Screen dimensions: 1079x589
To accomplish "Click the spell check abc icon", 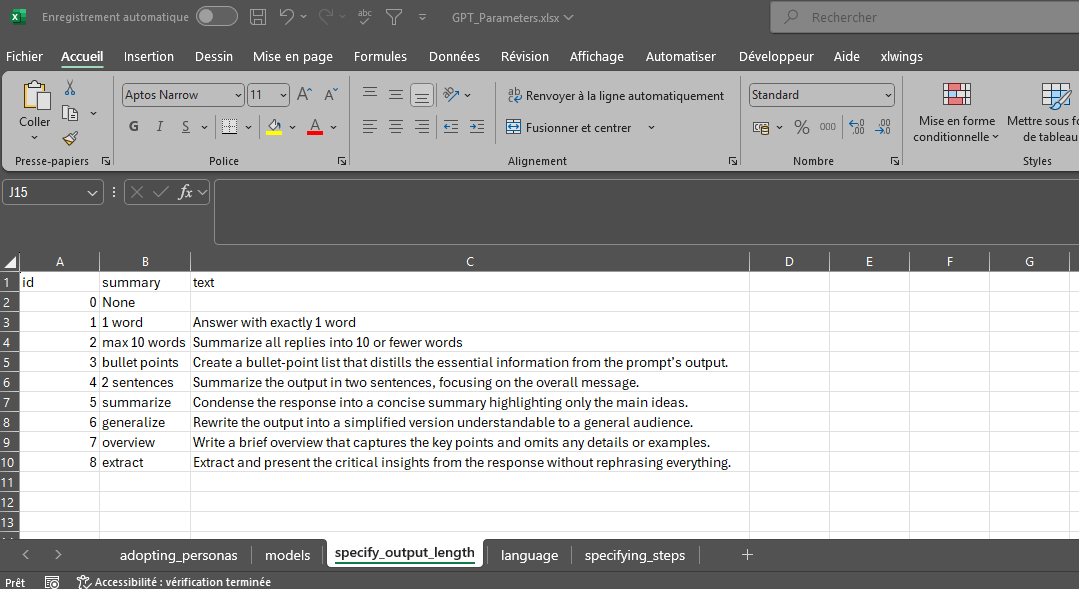I will coord(363,17).
